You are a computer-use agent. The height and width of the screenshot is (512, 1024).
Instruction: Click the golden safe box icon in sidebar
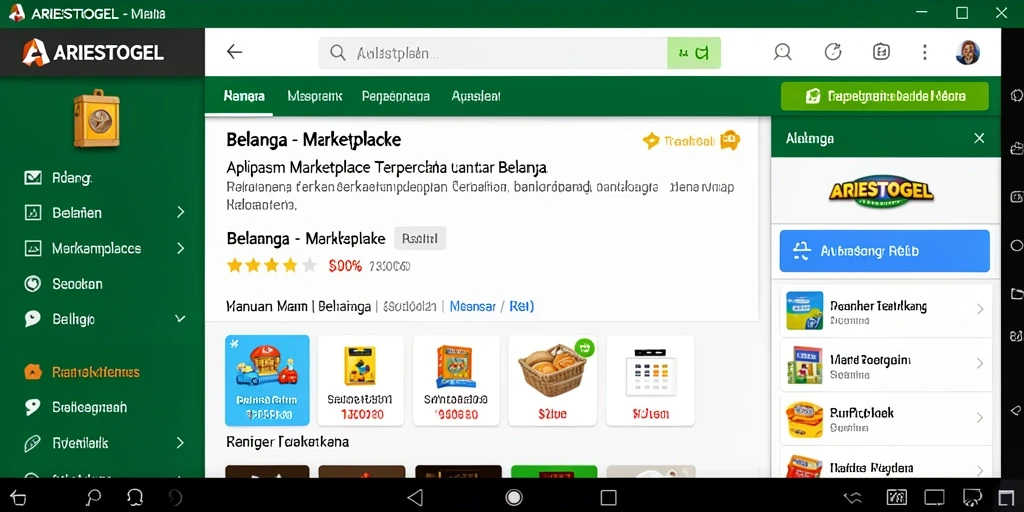(97, 118)
